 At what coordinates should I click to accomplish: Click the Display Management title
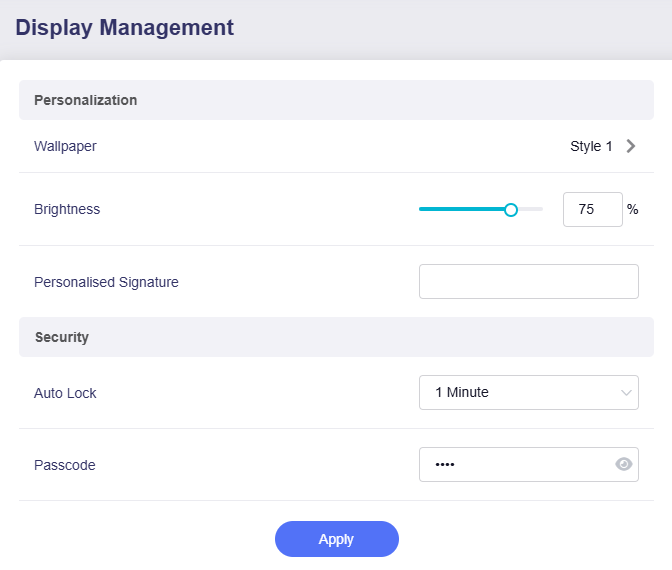(125, 28)
